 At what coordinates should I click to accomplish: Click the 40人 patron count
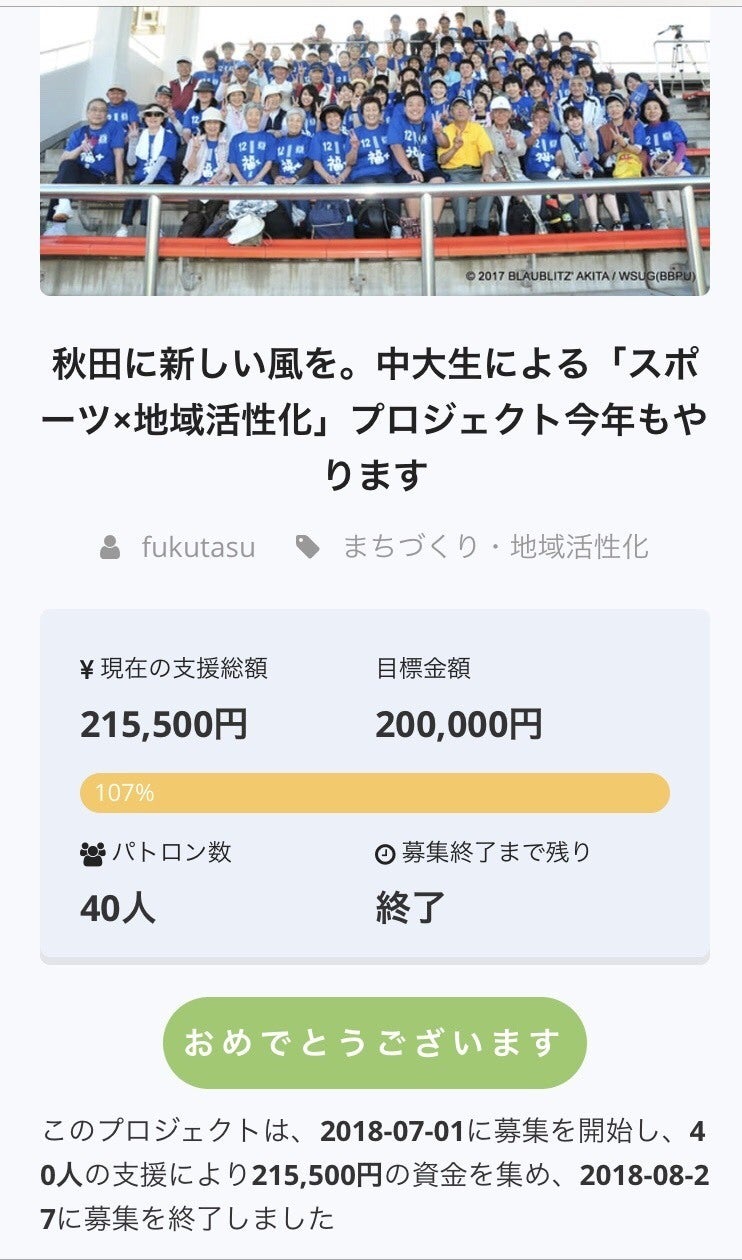pos(118,908)
